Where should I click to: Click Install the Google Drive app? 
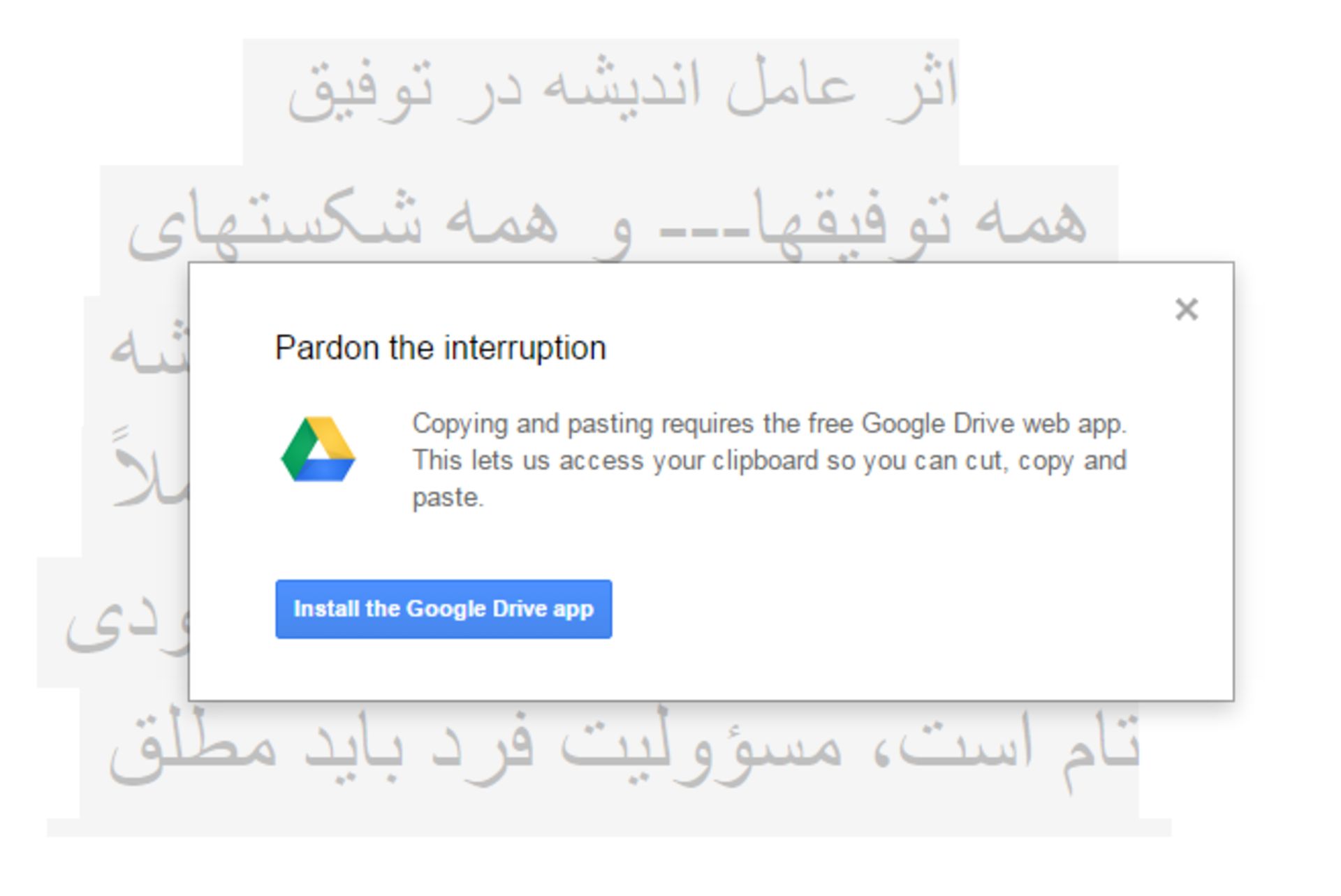pyautogui.click(x=445, y=609)
